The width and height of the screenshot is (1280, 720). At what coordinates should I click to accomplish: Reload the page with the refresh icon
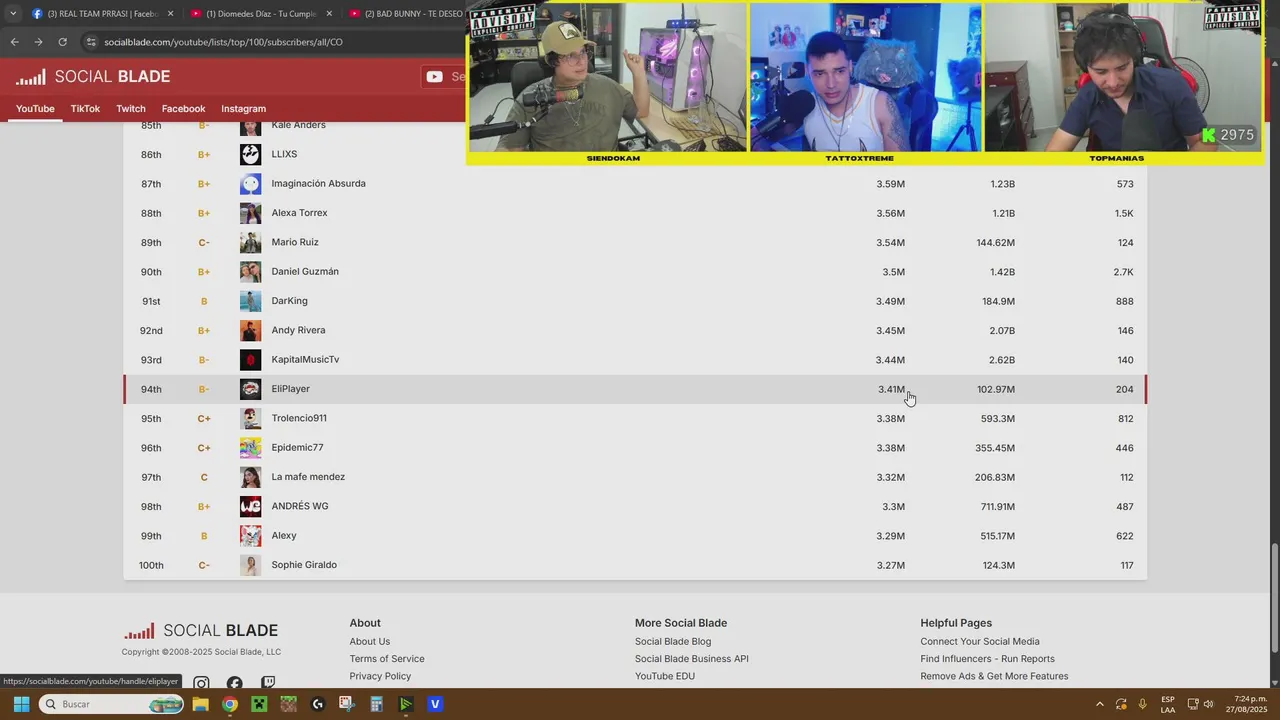tap(62, 42)
